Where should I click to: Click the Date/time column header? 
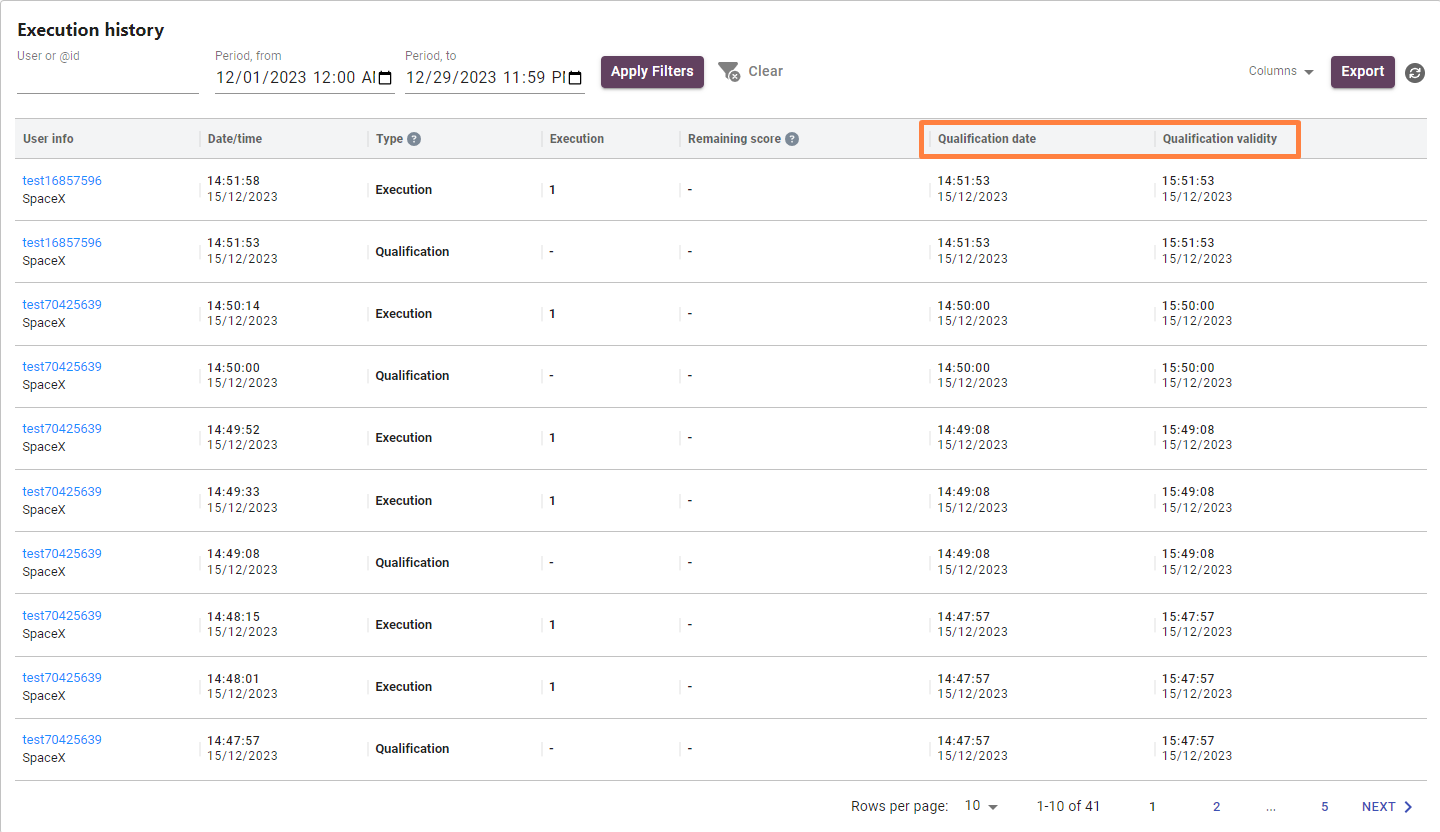click(x=235, y=139)
